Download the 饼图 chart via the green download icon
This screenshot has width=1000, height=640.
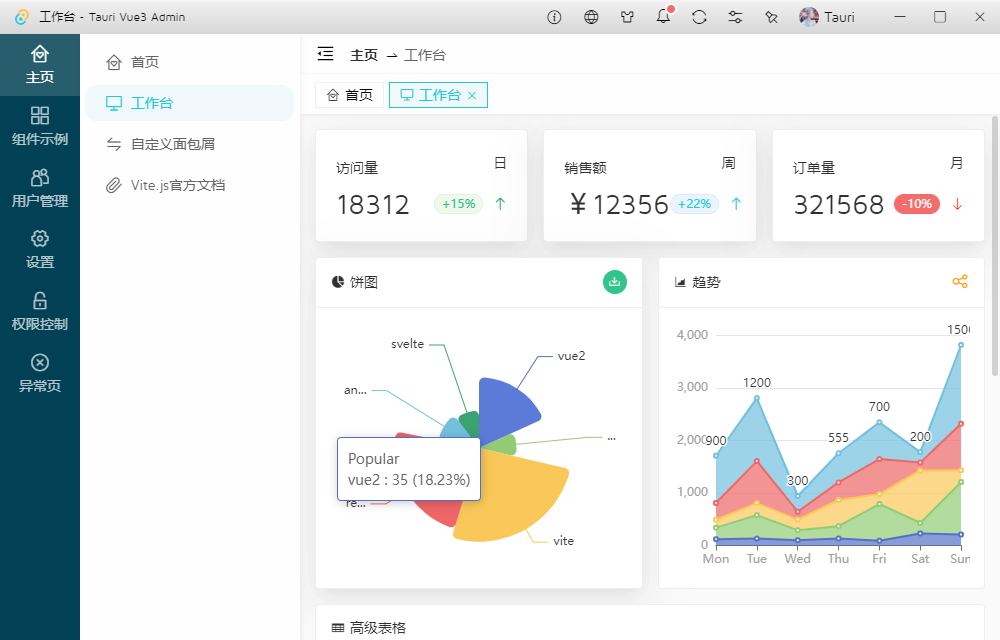pyautogui.click(x=615, y=282)
